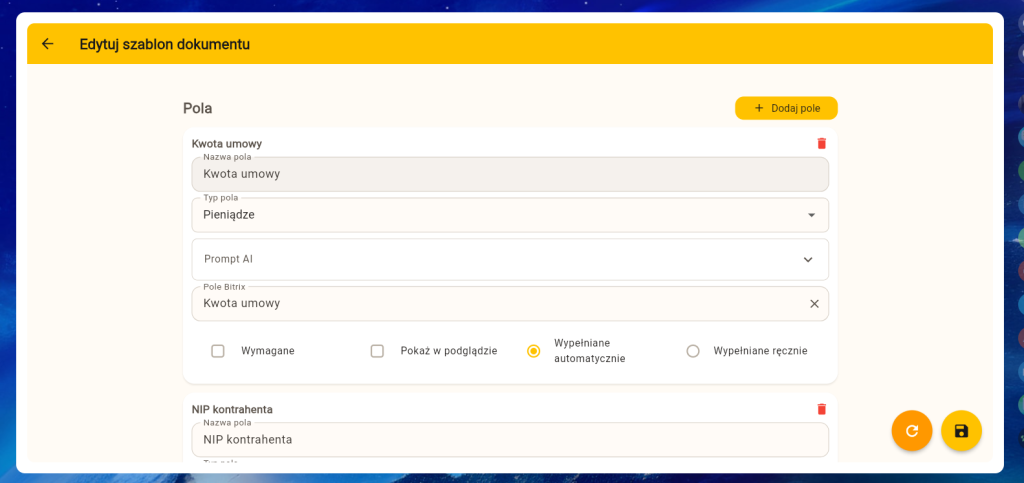Image resolution: width=1024 pixels, height=483 pixels.
Task: Click the NIP kontrahenta name input field
Action: pyautogui.click(x=509, y=440)
